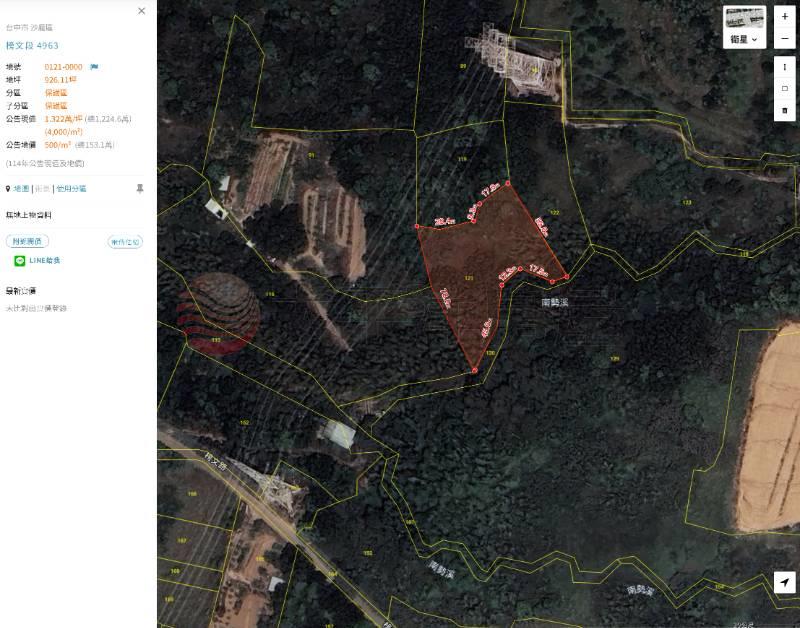Zoom in with the plus button
The width and height of the screenshot is (800, 628).
pyautogui.click(x=784, y=16)
